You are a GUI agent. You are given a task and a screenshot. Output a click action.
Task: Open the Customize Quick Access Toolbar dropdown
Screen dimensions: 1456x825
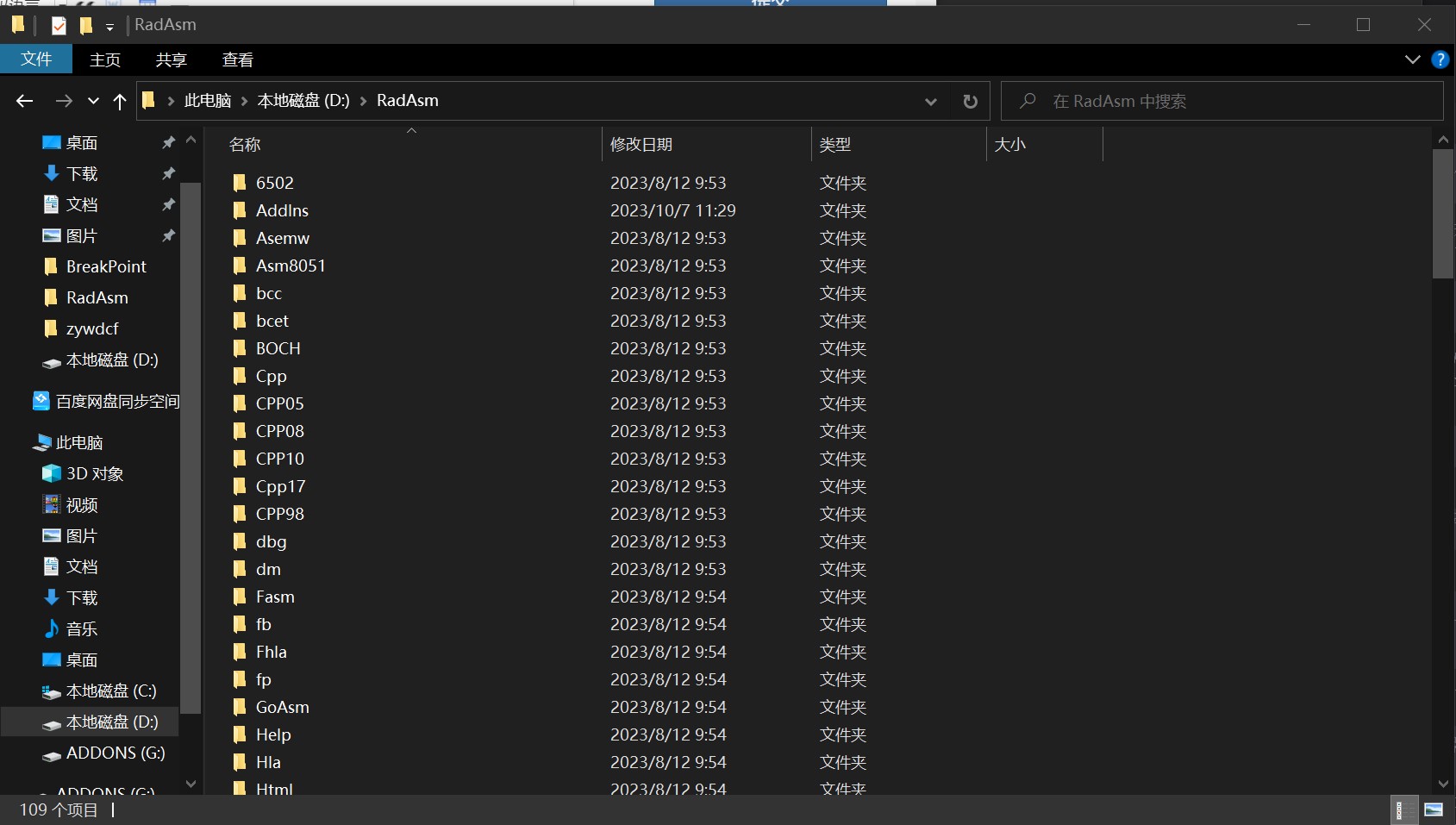(109, 28)
